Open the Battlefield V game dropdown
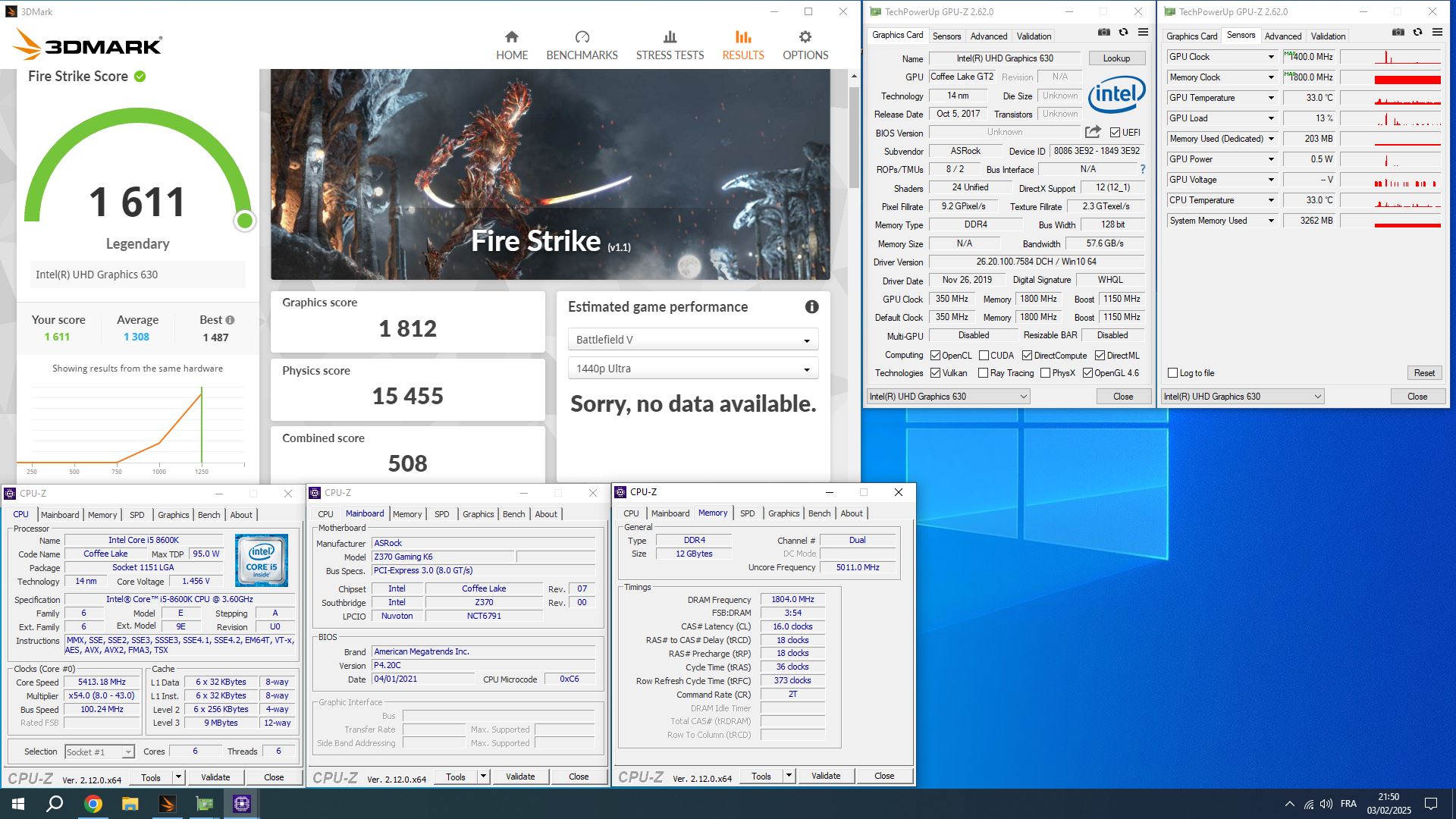1456x819 pixels. tap(693, 340)
